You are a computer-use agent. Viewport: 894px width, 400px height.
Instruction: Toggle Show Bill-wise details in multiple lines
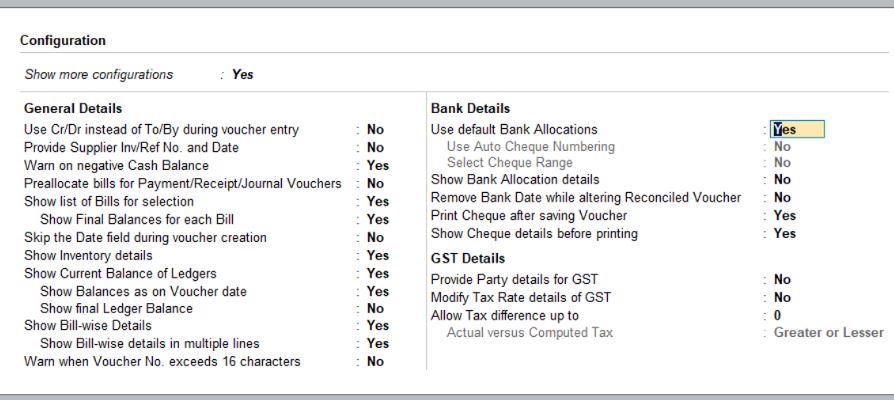377,344
